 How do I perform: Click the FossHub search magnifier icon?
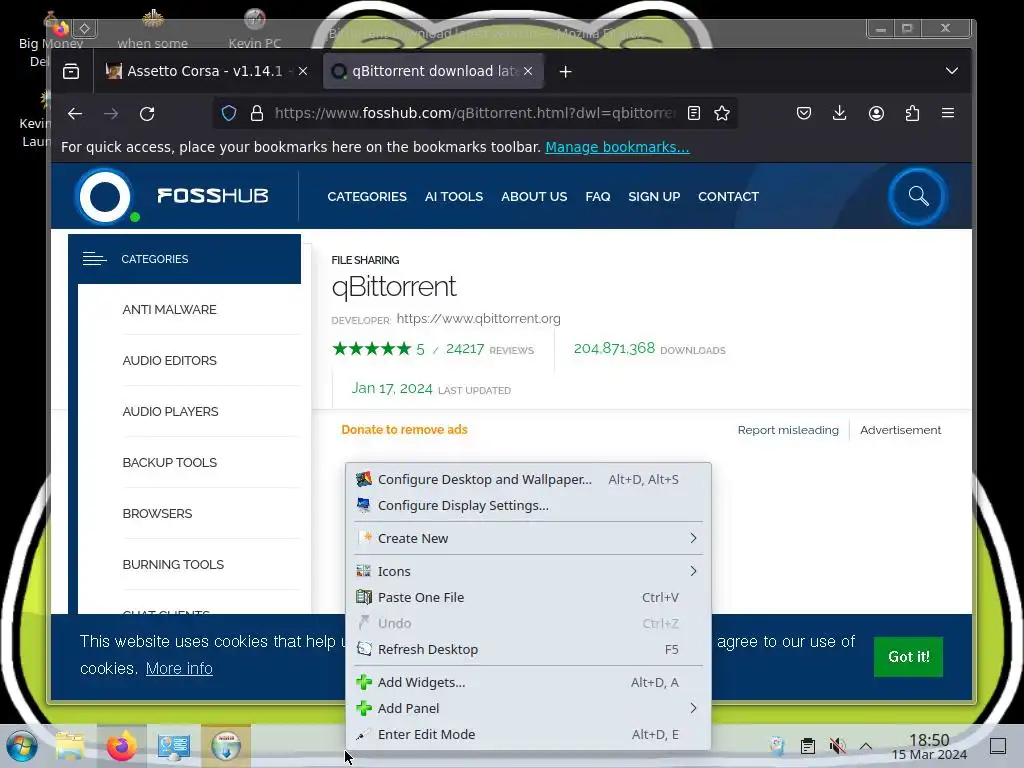(x=918, y=196)
